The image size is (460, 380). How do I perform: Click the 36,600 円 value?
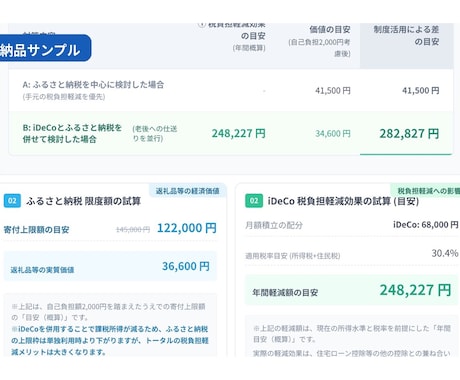coord(186,266)
